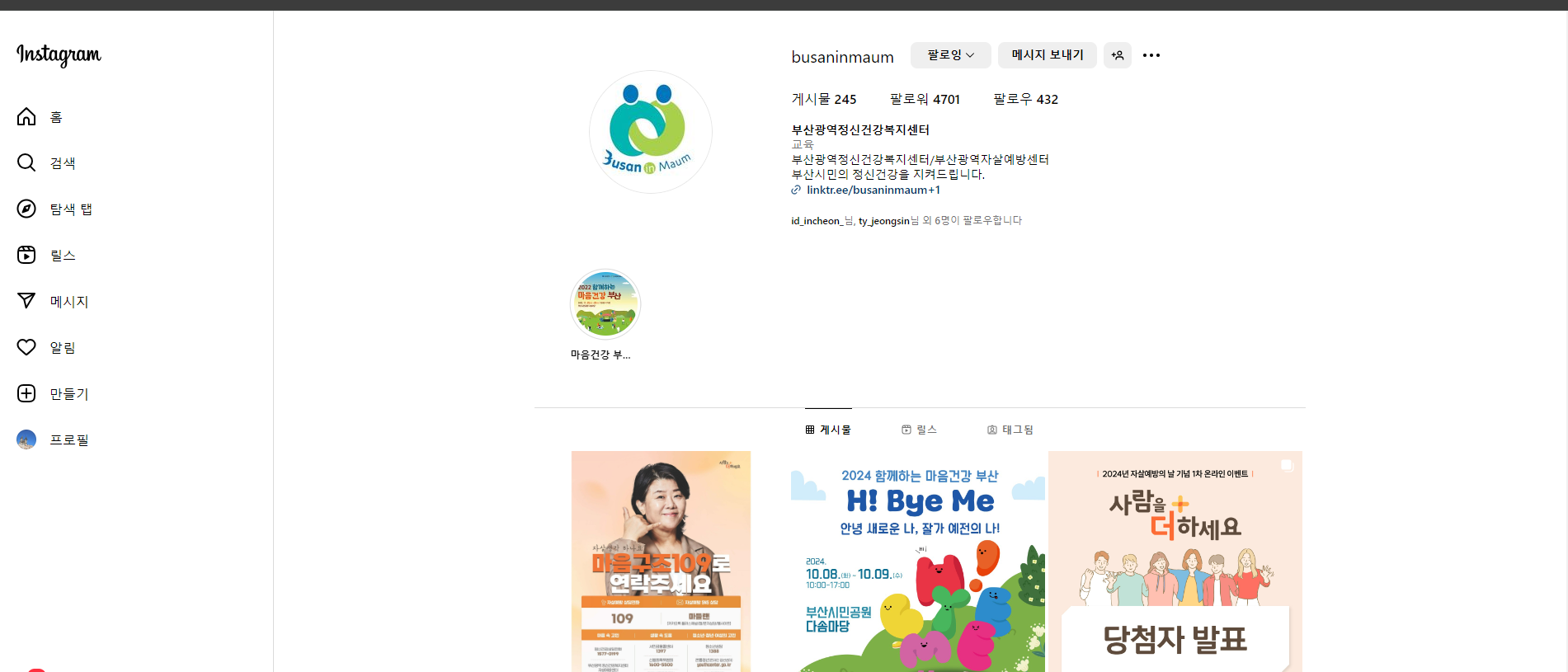Screen dimensions: 1568x672
Task: View the followers (팔로워 4701) list
Action: point(925,100)
